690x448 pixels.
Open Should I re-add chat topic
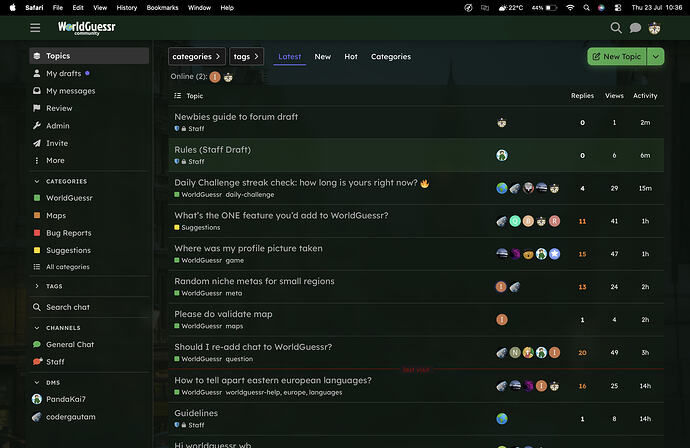coord(253,347)
